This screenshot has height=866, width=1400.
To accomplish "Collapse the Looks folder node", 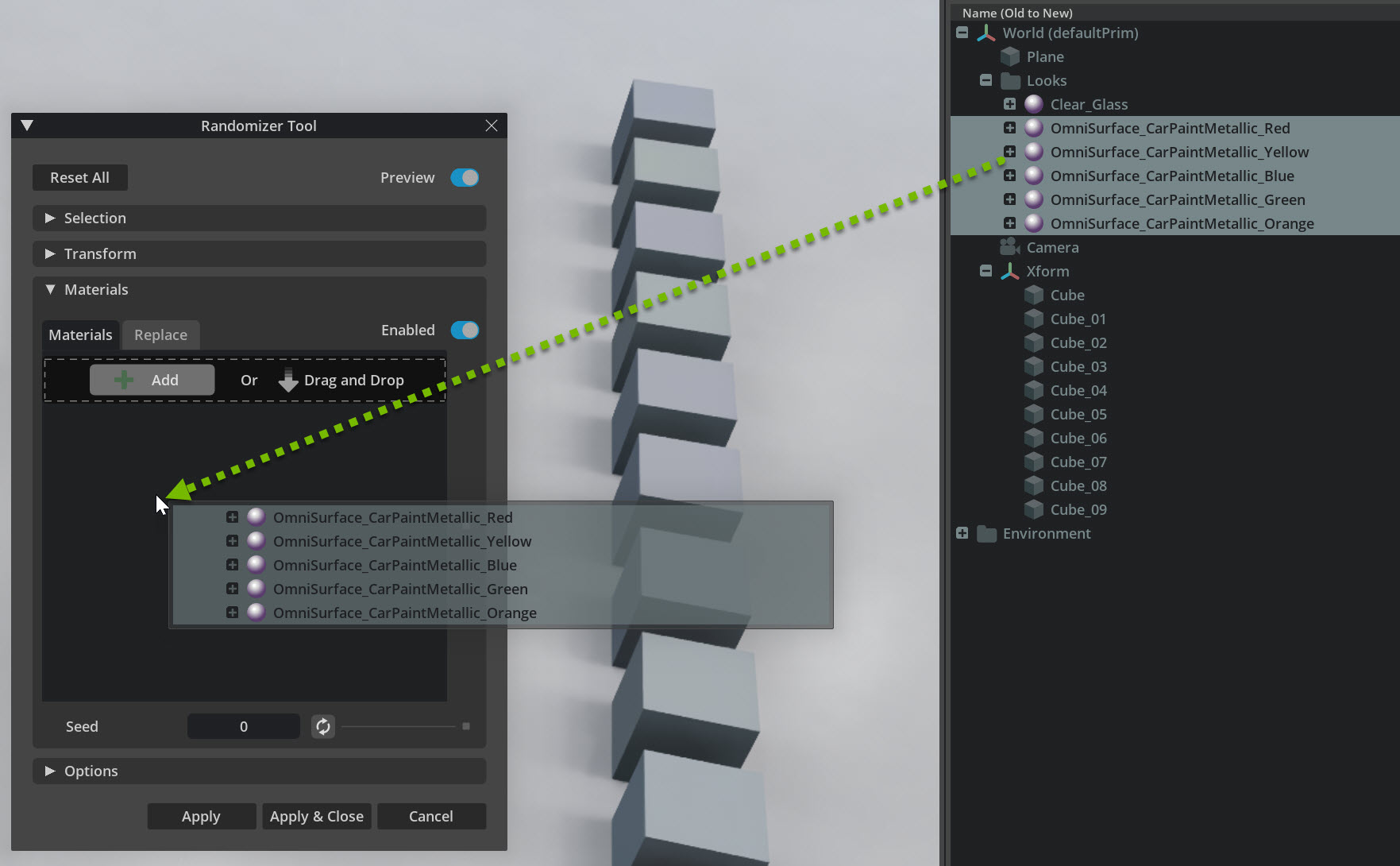I will pyautogui.click(x=986, y=80).
